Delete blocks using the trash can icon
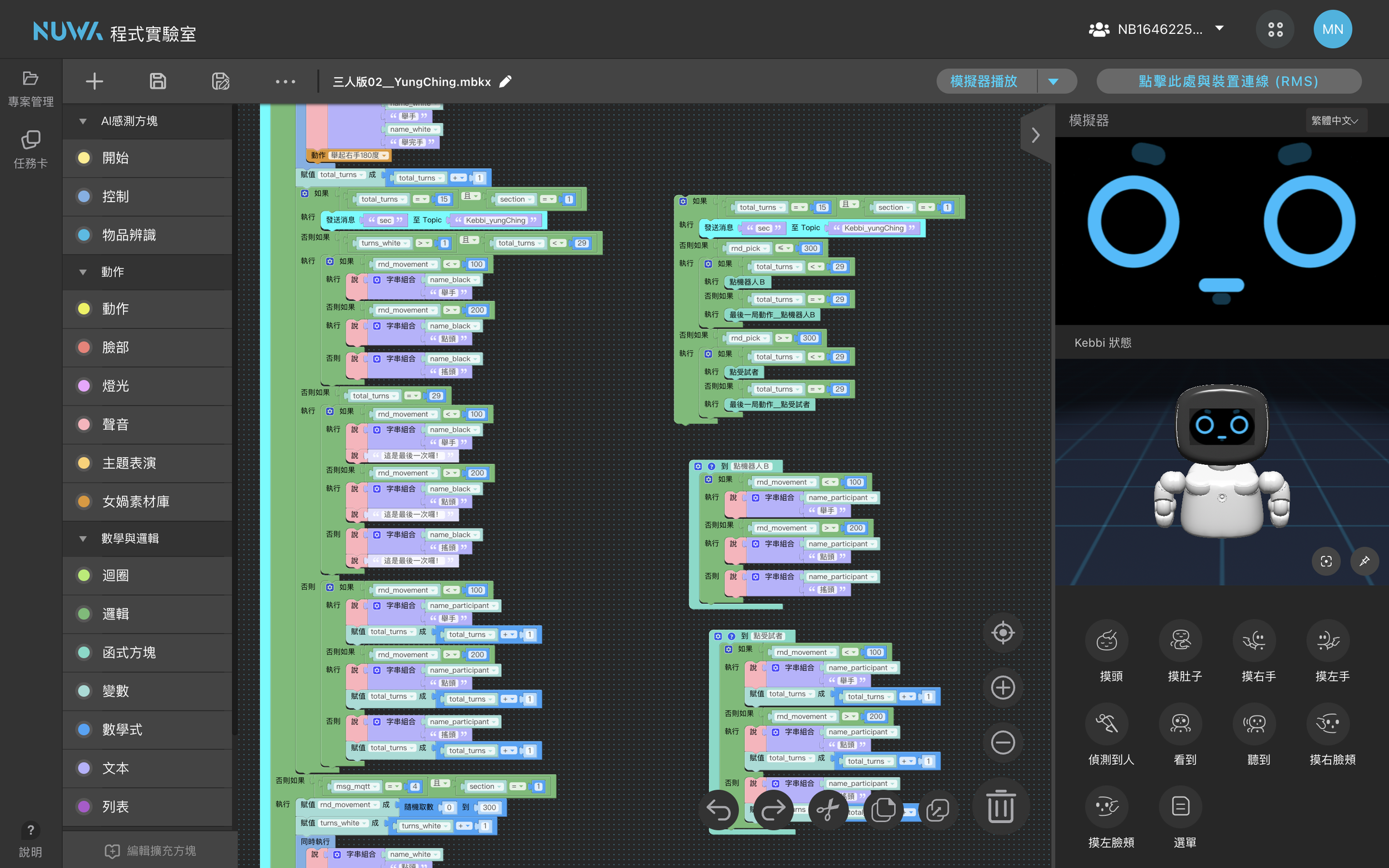1389x868 pixels. [x=1000, y=806]
